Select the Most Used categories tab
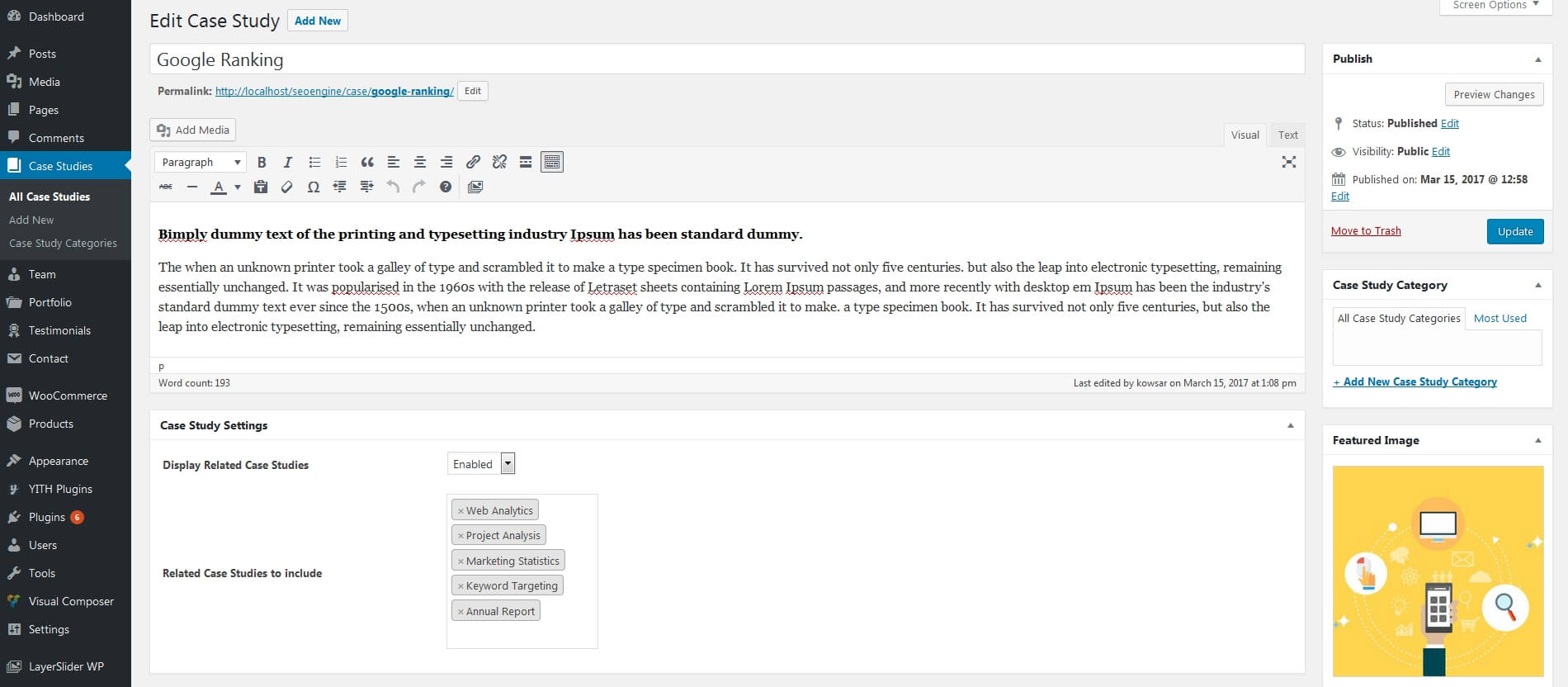1568x687 pixels. click(x=1500, y=319)
